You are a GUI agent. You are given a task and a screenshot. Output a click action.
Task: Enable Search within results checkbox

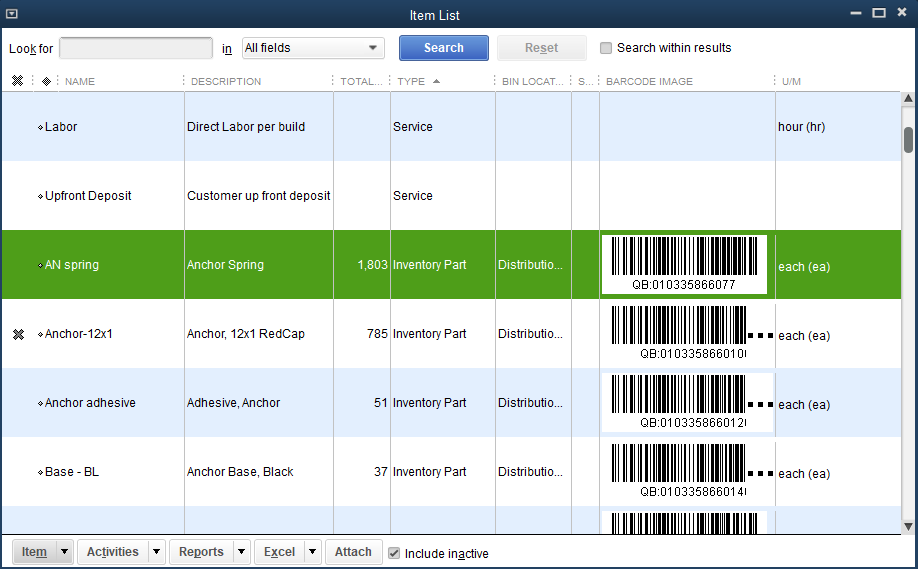tap(606, 48)
